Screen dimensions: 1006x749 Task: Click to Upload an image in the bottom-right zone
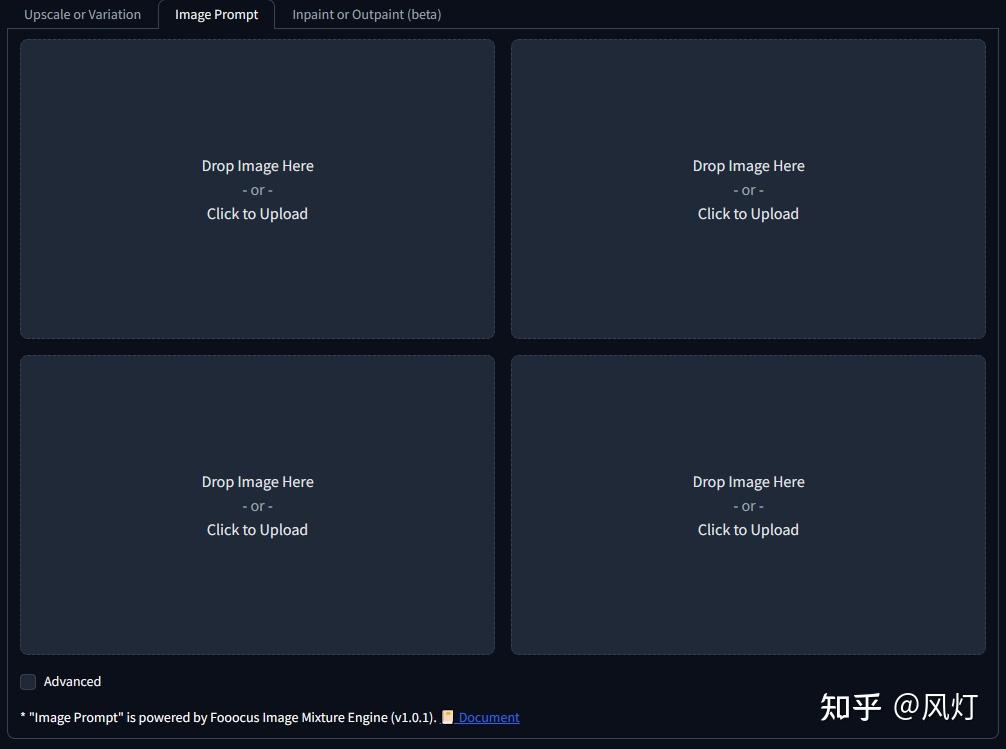748,529
